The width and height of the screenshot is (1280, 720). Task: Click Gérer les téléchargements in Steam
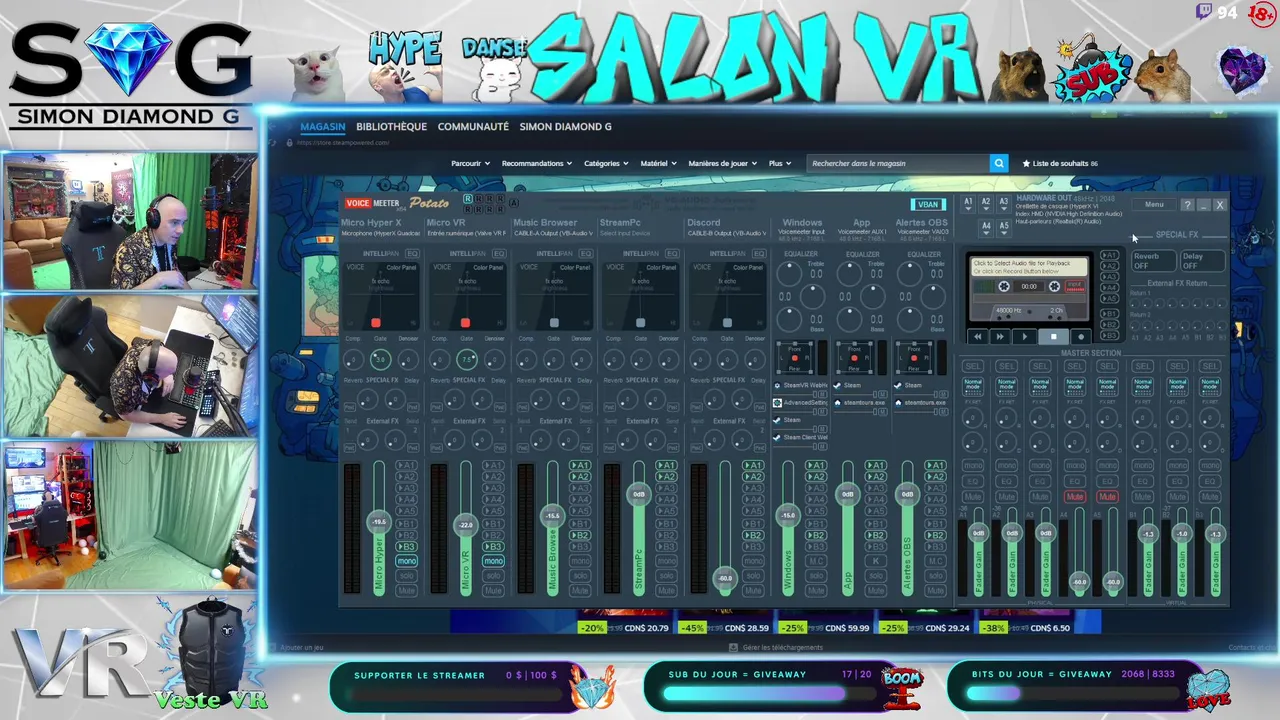click(779, 647)
